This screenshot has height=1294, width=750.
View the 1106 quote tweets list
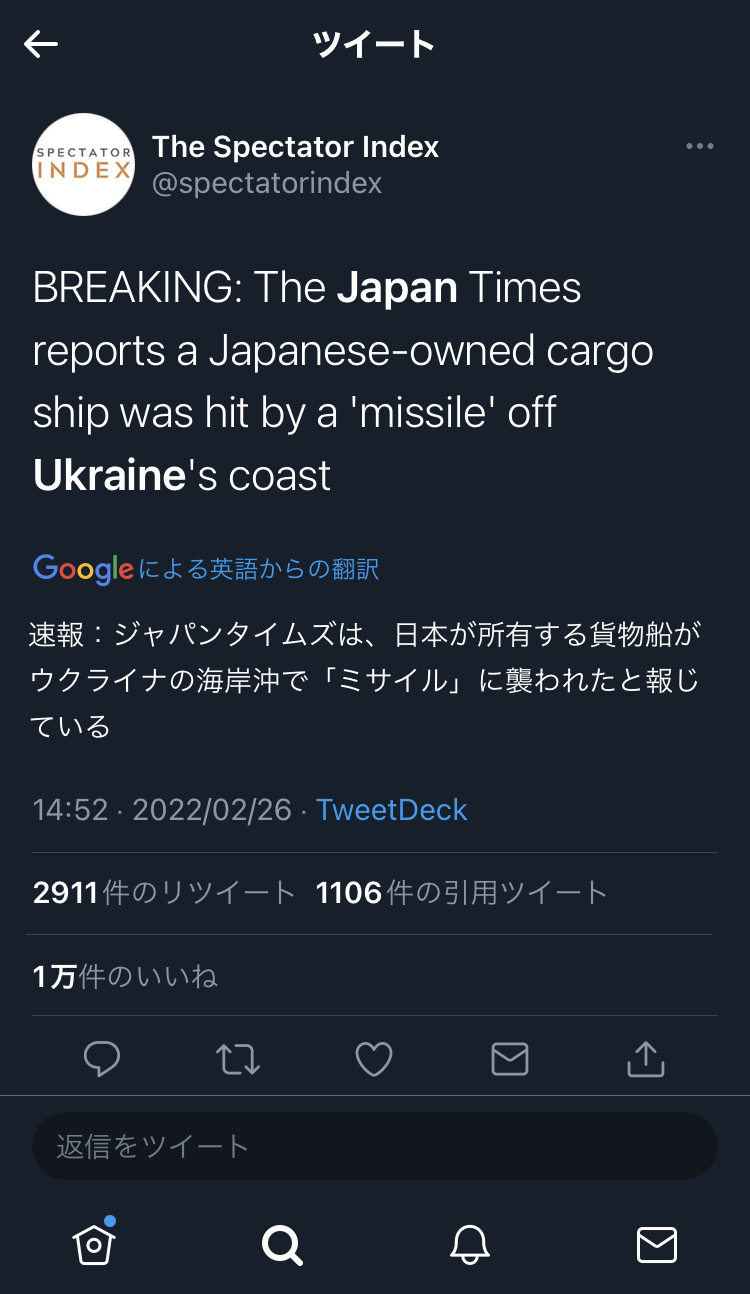click(x=462, y=892)
